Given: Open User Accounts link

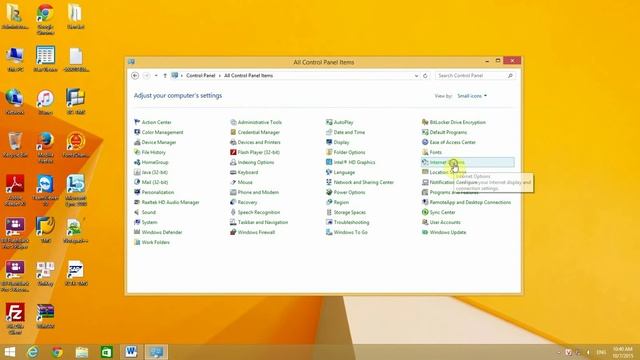Looking at the screenshot, I should 445,222.
